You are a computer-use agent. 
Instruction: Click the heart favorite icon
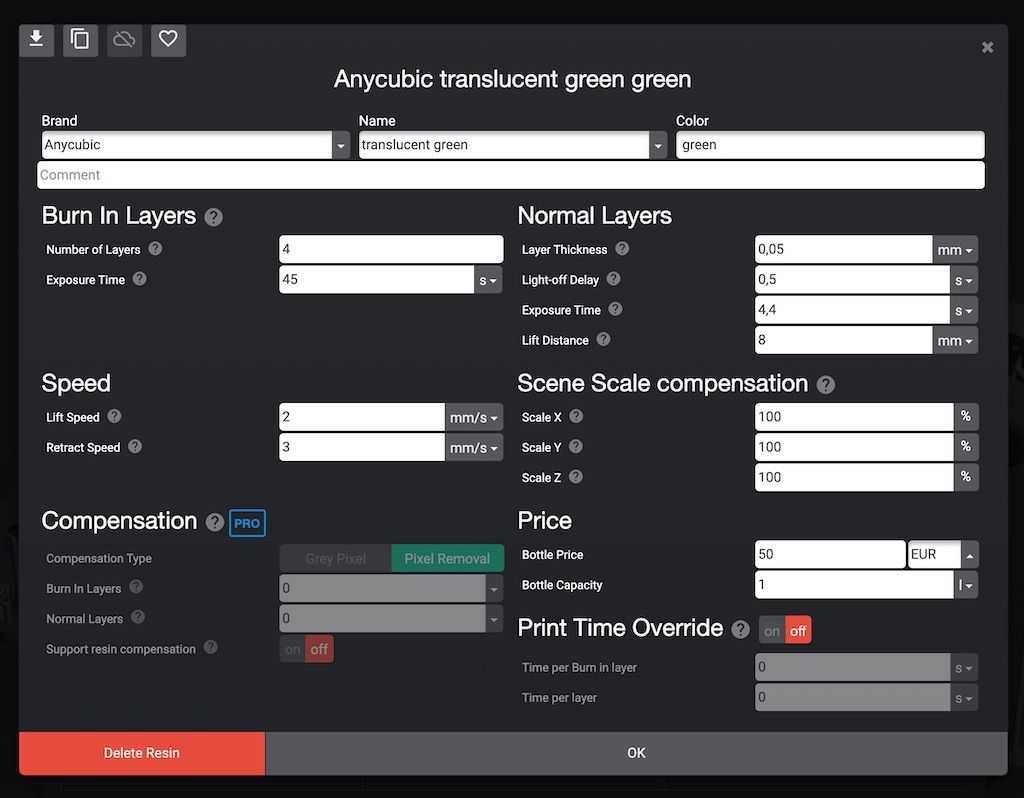(x=168, y=40)
